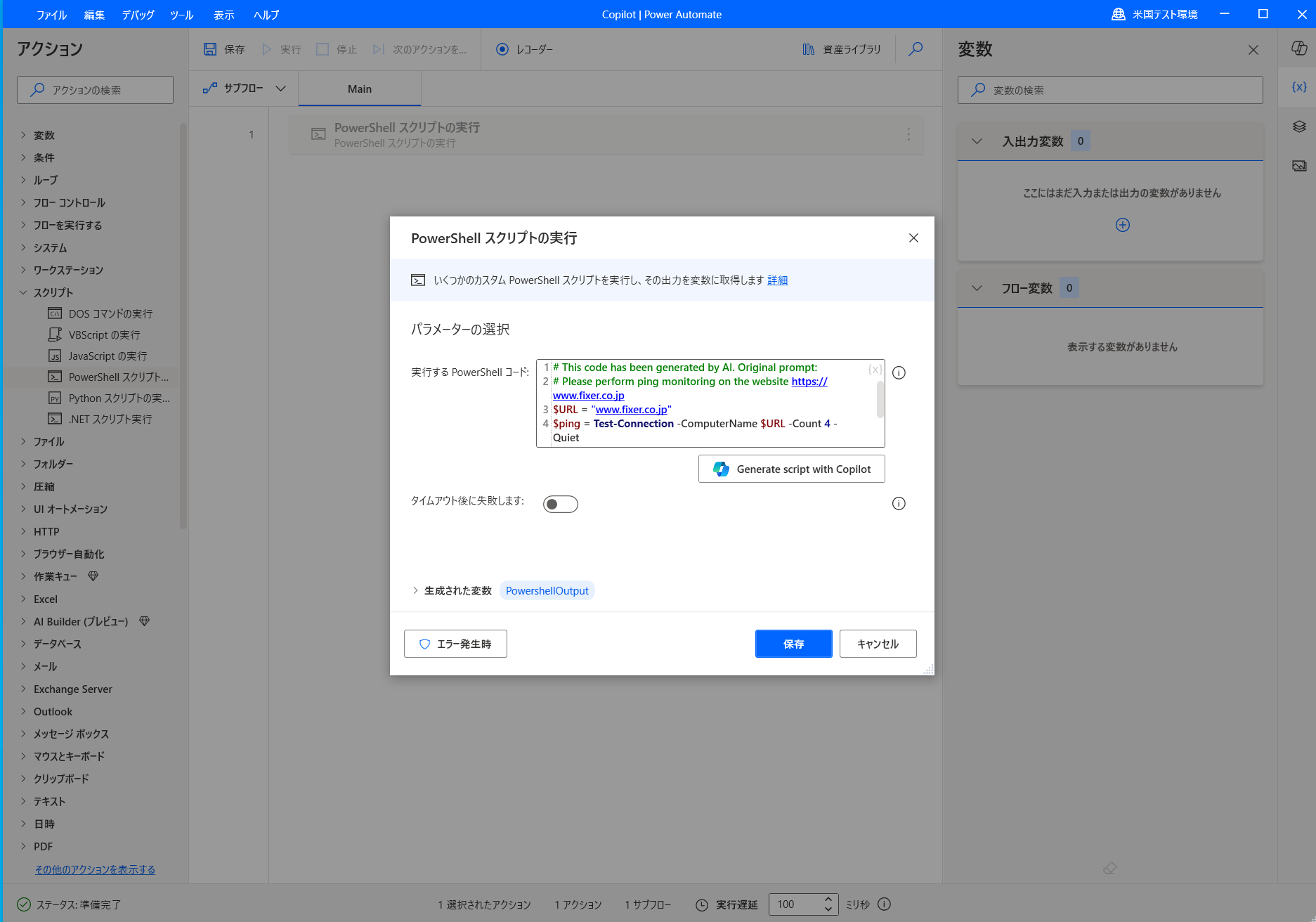Open the ツール menu
1316x922 pixels.
(181, 15)
